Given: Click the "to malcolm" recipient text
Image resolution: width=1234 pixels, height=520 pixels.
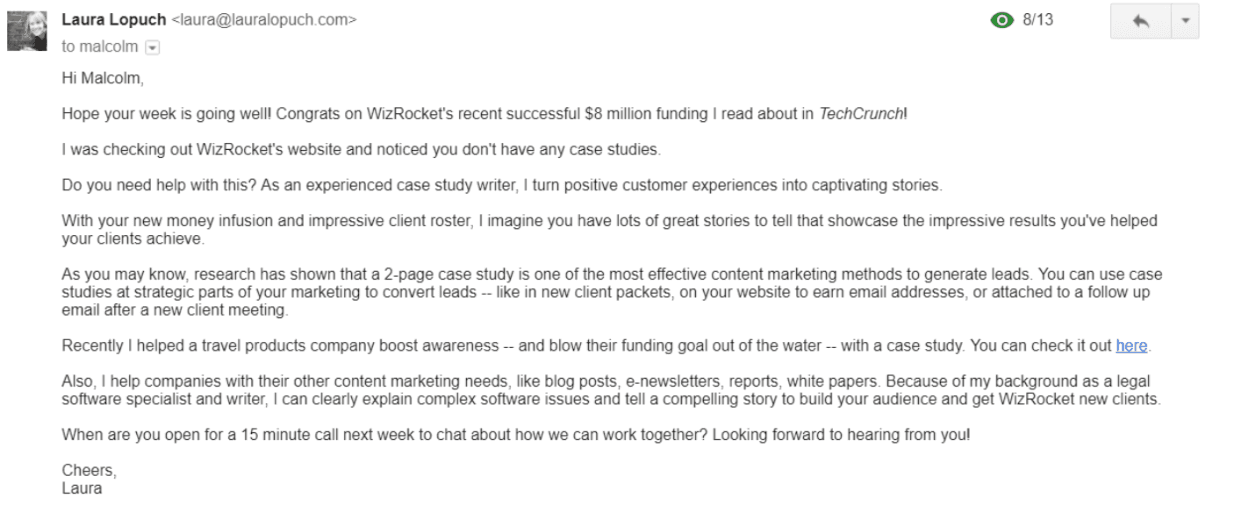Looking at the screenshot, I should click(100, 47).
